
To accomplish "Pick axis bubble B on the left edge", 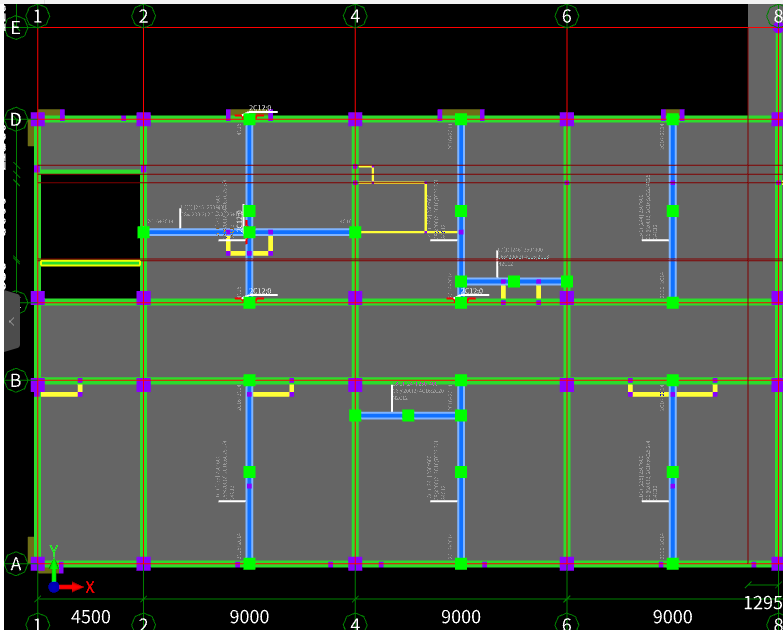I will point(15,380).
